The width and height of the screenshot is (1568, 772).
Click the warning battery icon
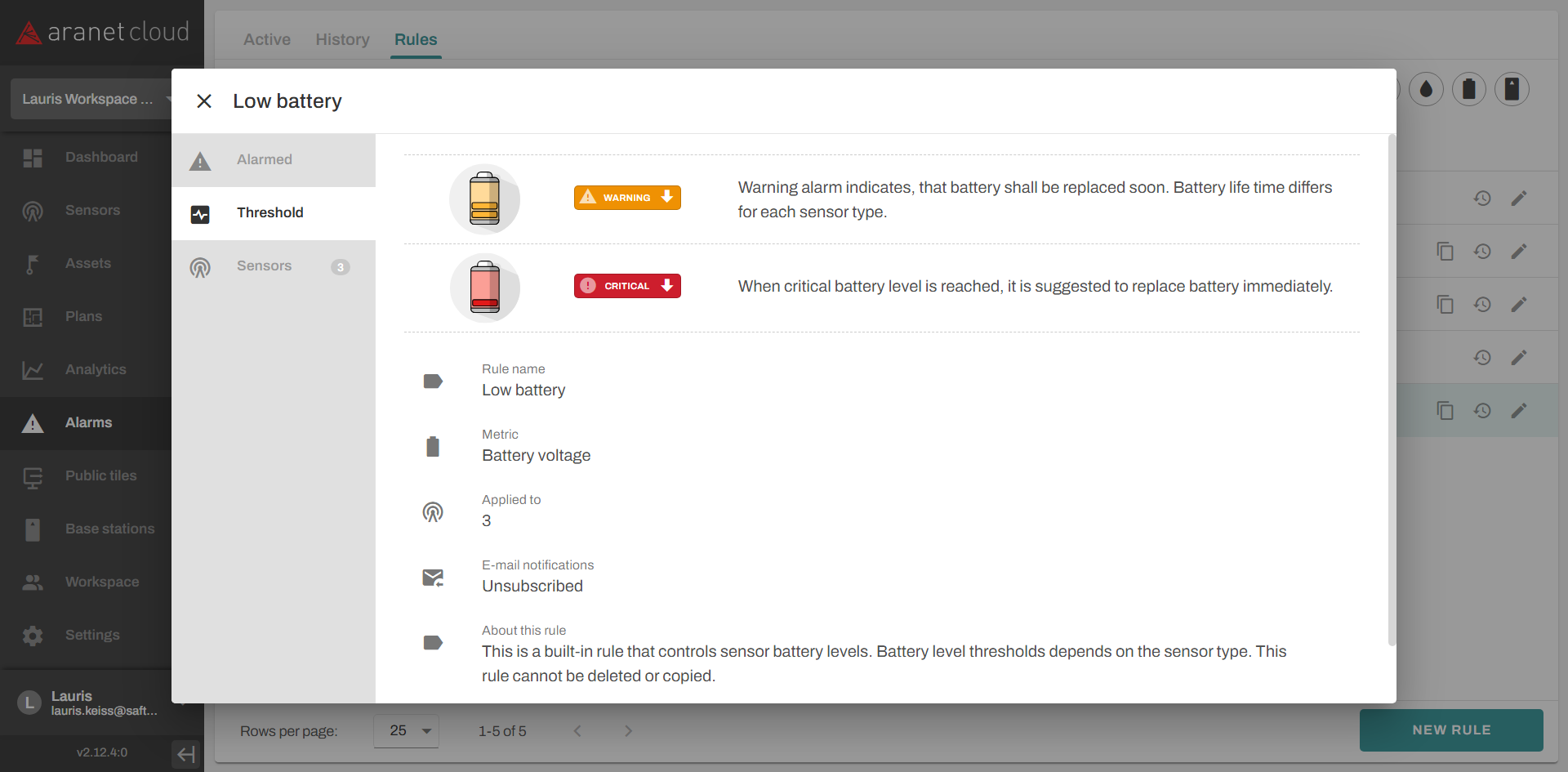484,199
